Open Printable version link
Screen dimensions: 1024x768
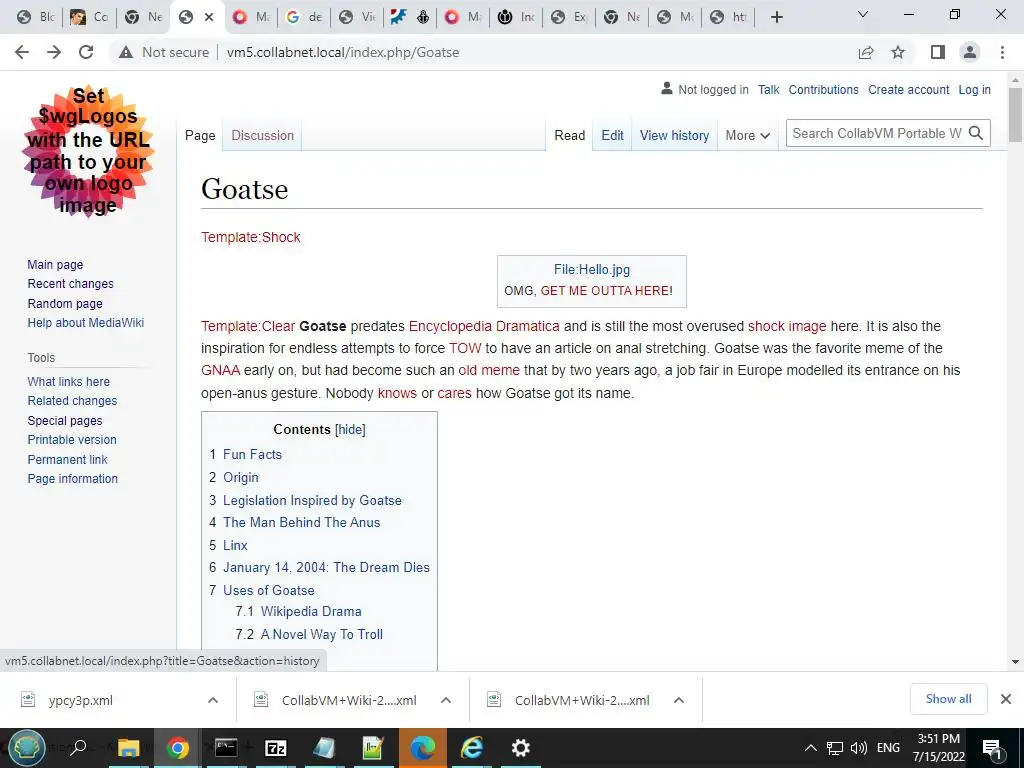point(72,440)
